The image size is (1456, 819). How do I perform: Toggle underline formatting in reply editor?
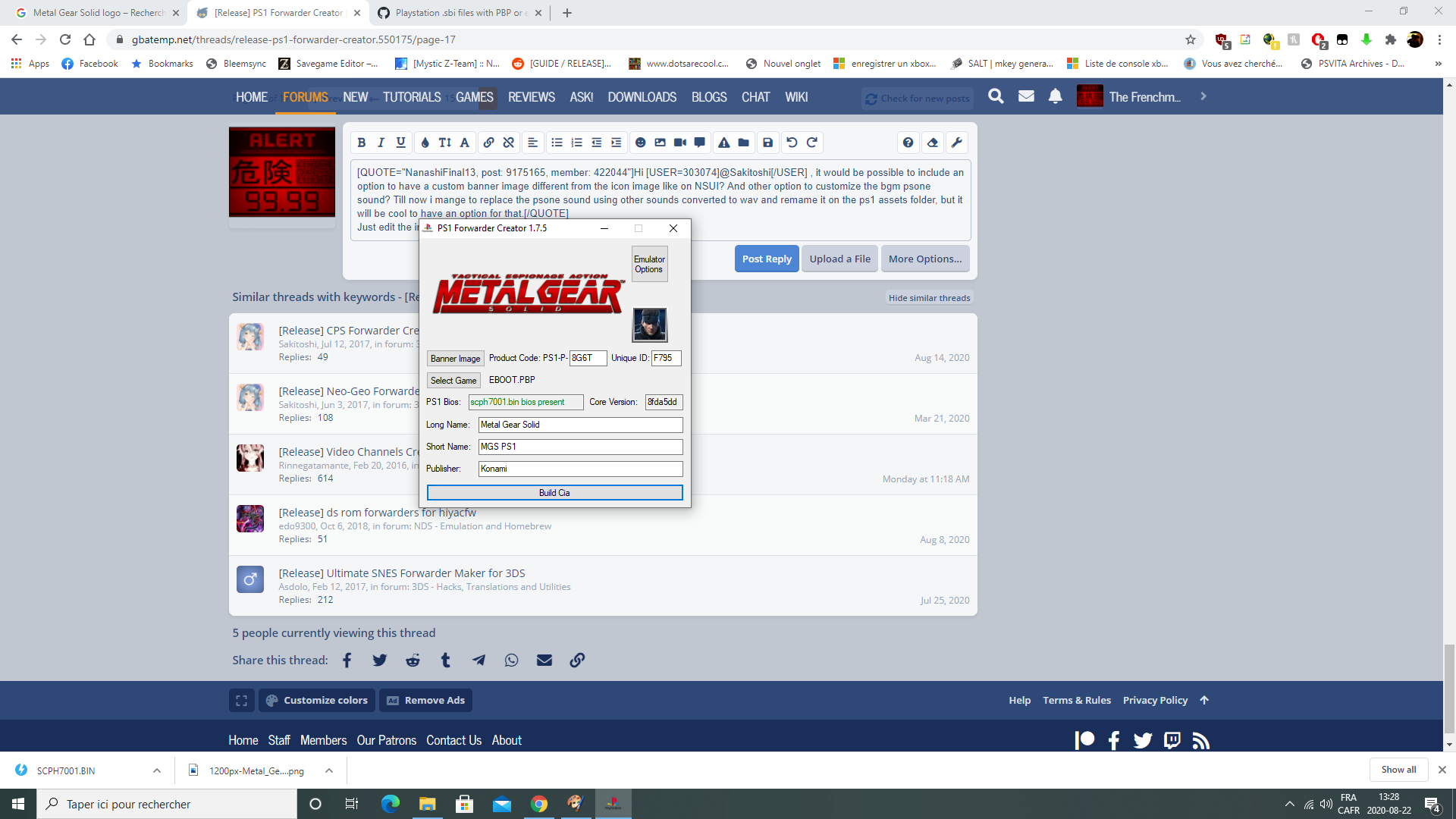tap(401, 143)
